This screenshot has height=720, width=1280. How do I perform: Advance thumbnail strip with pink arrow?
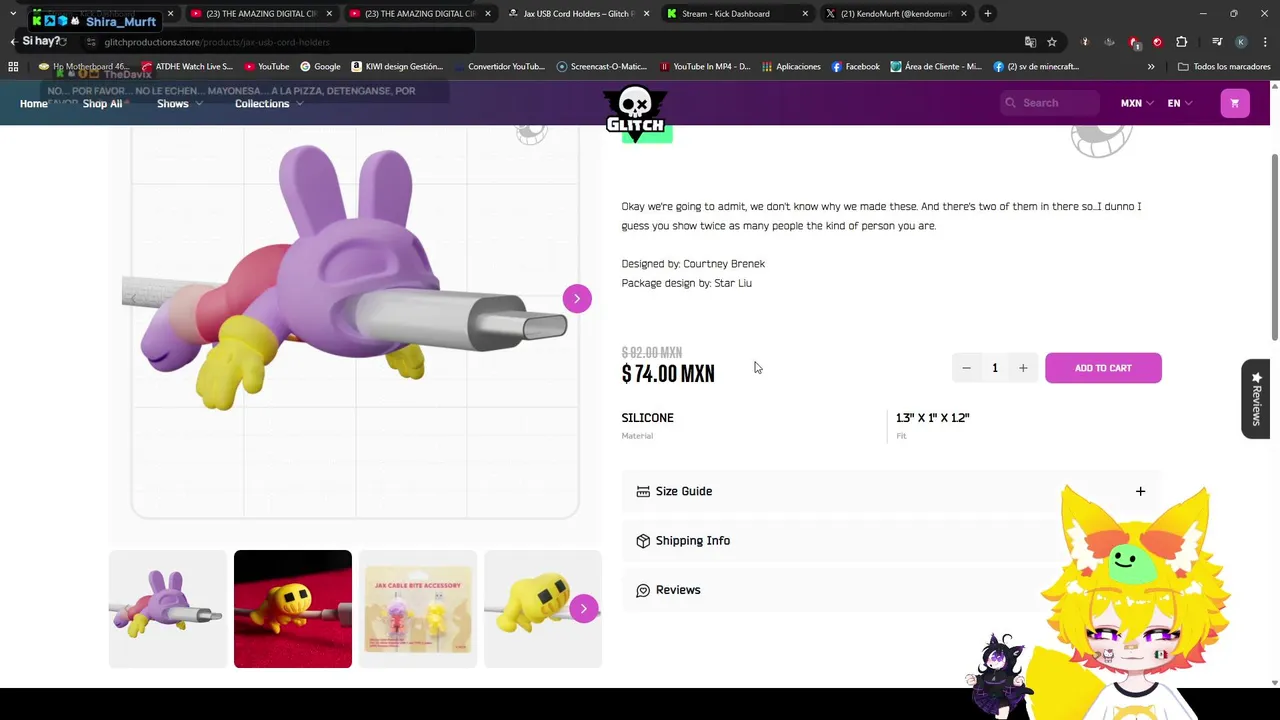pos(584,608)
